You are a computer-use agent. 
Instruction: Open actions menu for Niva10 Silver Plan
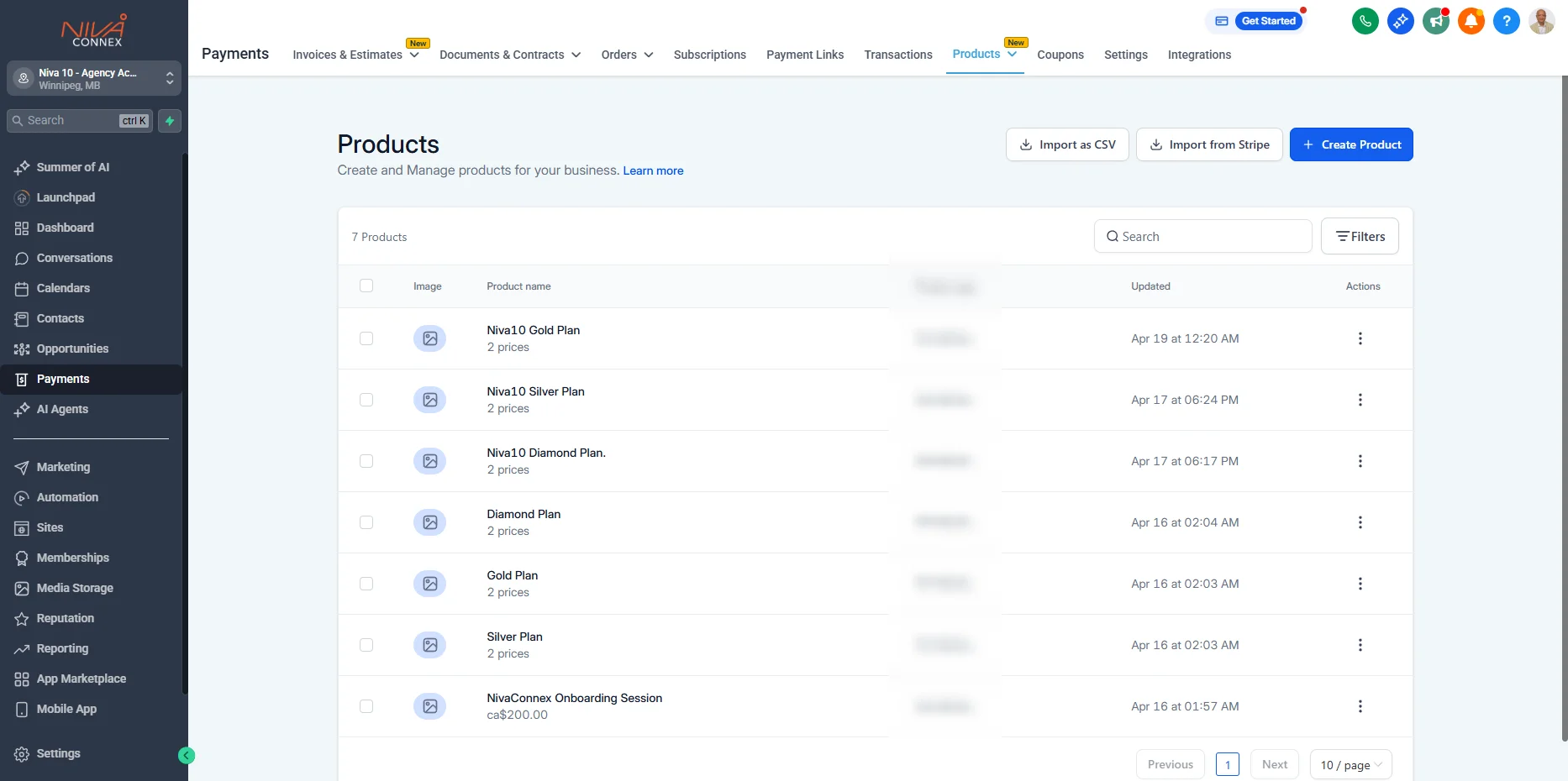pos(1360,400)
